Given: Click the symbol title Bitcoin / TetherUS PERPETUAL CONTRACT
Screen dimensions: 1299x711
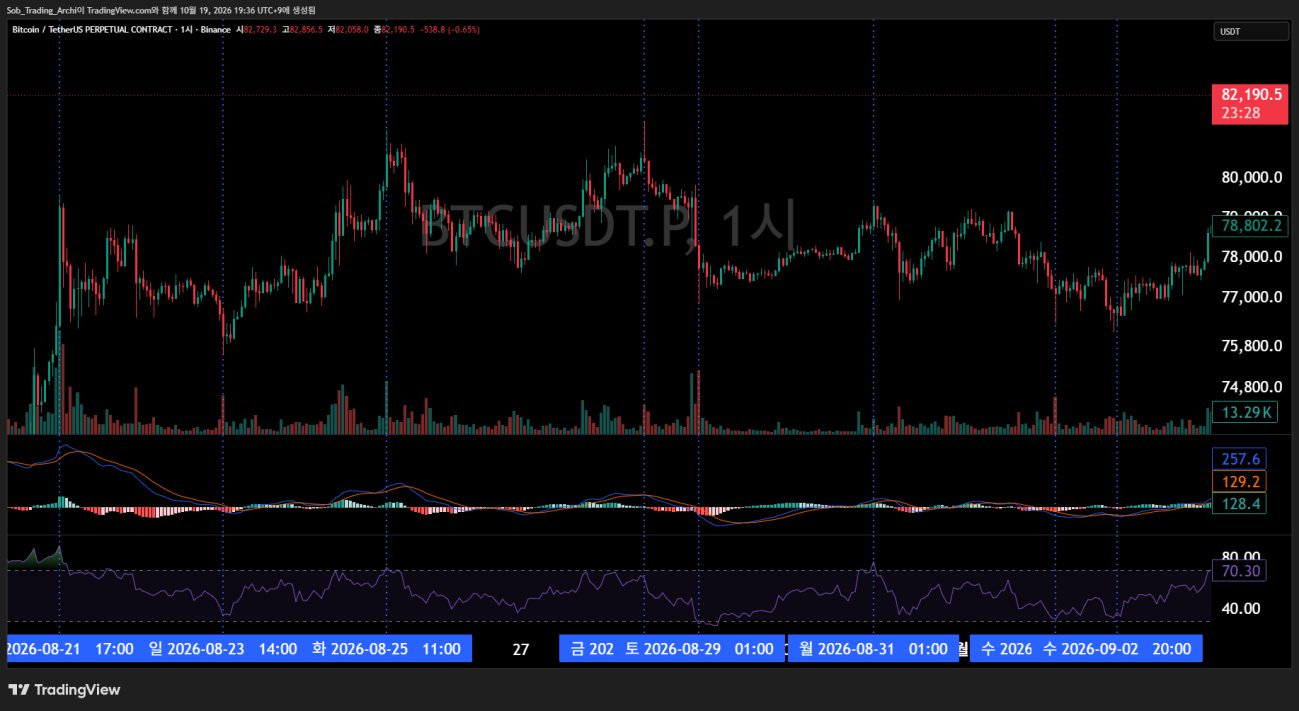Looking at the screenshot, I should point(92,30).
